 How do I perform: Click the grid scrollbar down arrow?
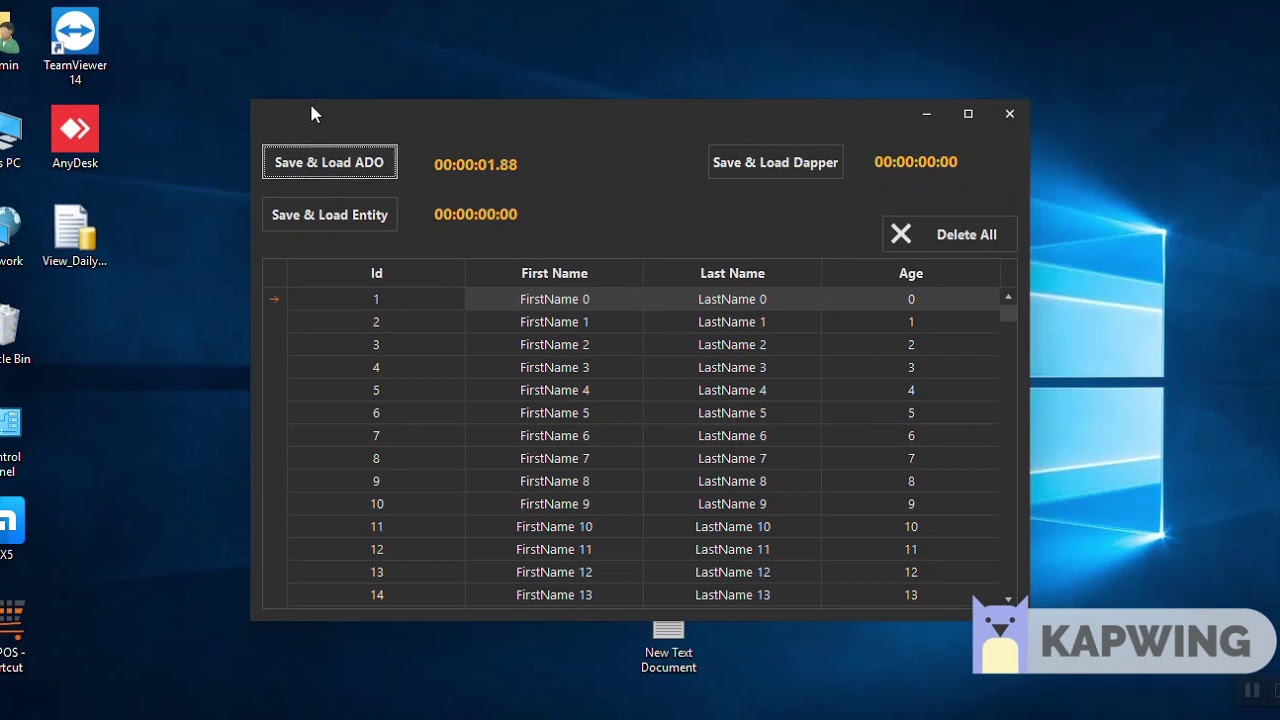click(1008, 600)
